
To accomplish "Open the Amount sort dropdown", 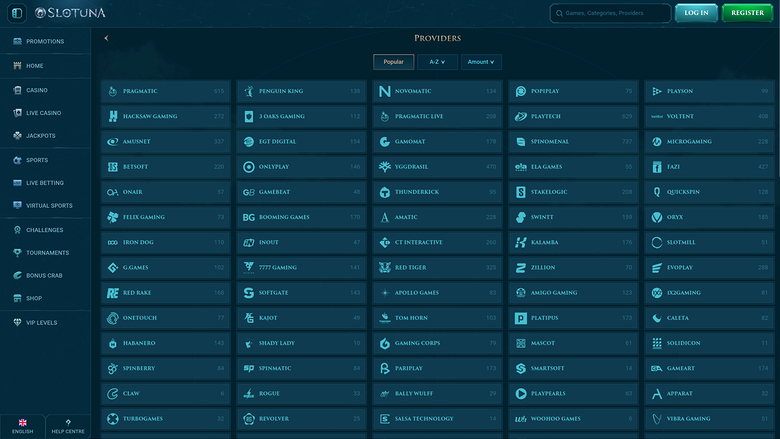I will pos(481,62).
